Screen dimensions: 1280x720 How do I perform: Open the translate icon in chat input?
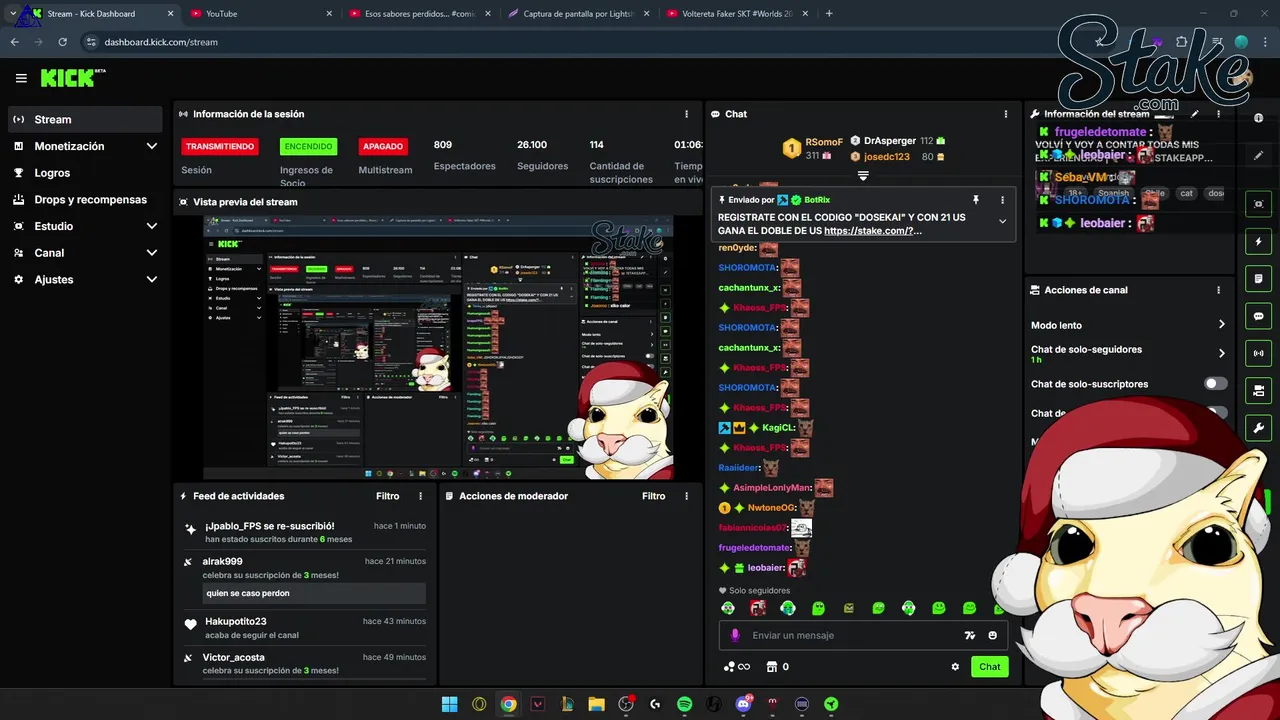[969, 635]
